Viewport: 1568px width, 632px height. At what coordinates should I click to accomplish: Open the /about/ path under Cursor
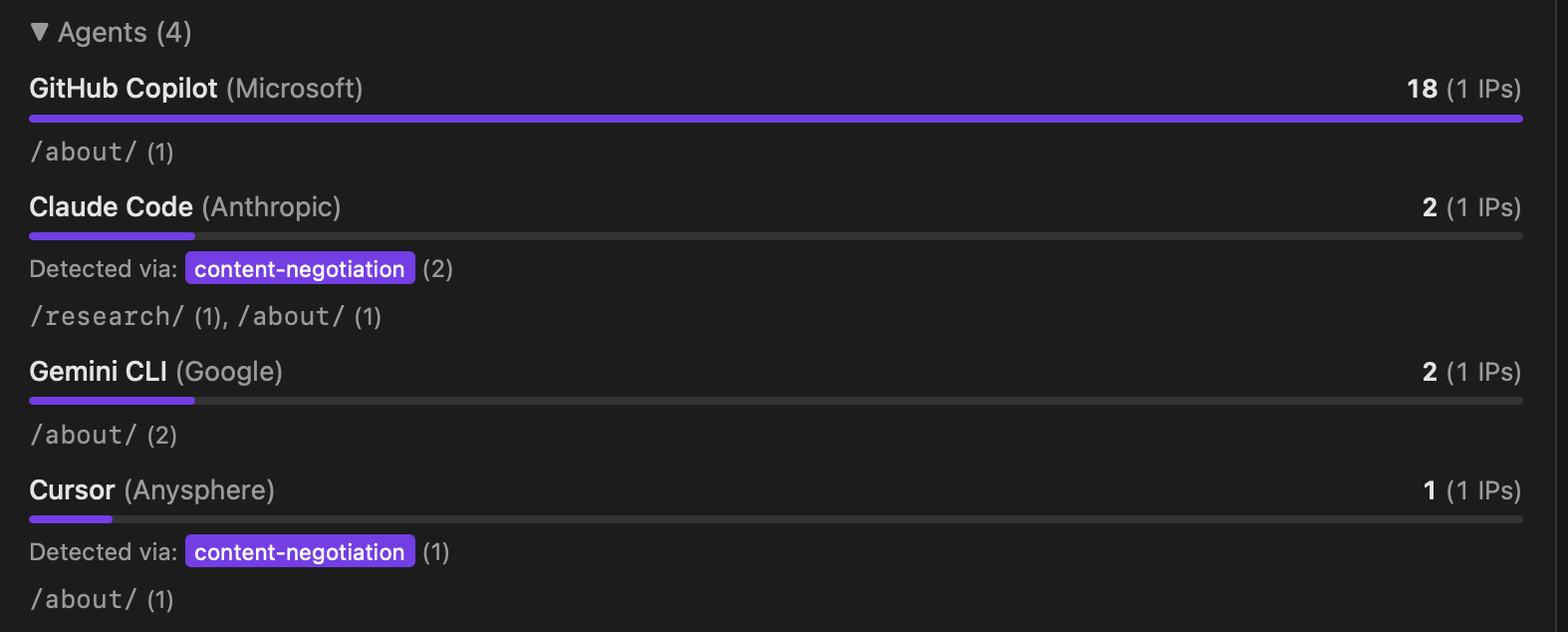pyautogui.click(x=83, y=600)
